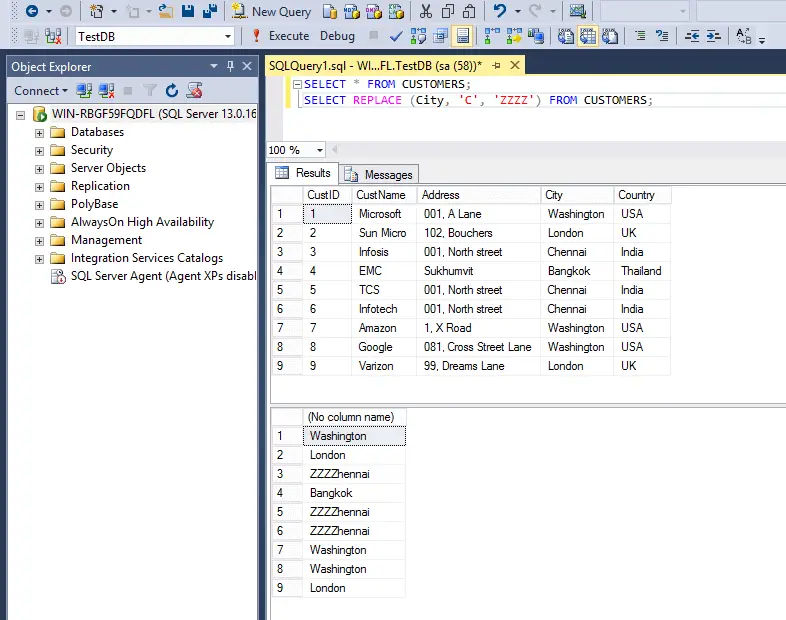Select the CustName column header
This screenshot has height=620, width=786.
[x=384, y=195]
